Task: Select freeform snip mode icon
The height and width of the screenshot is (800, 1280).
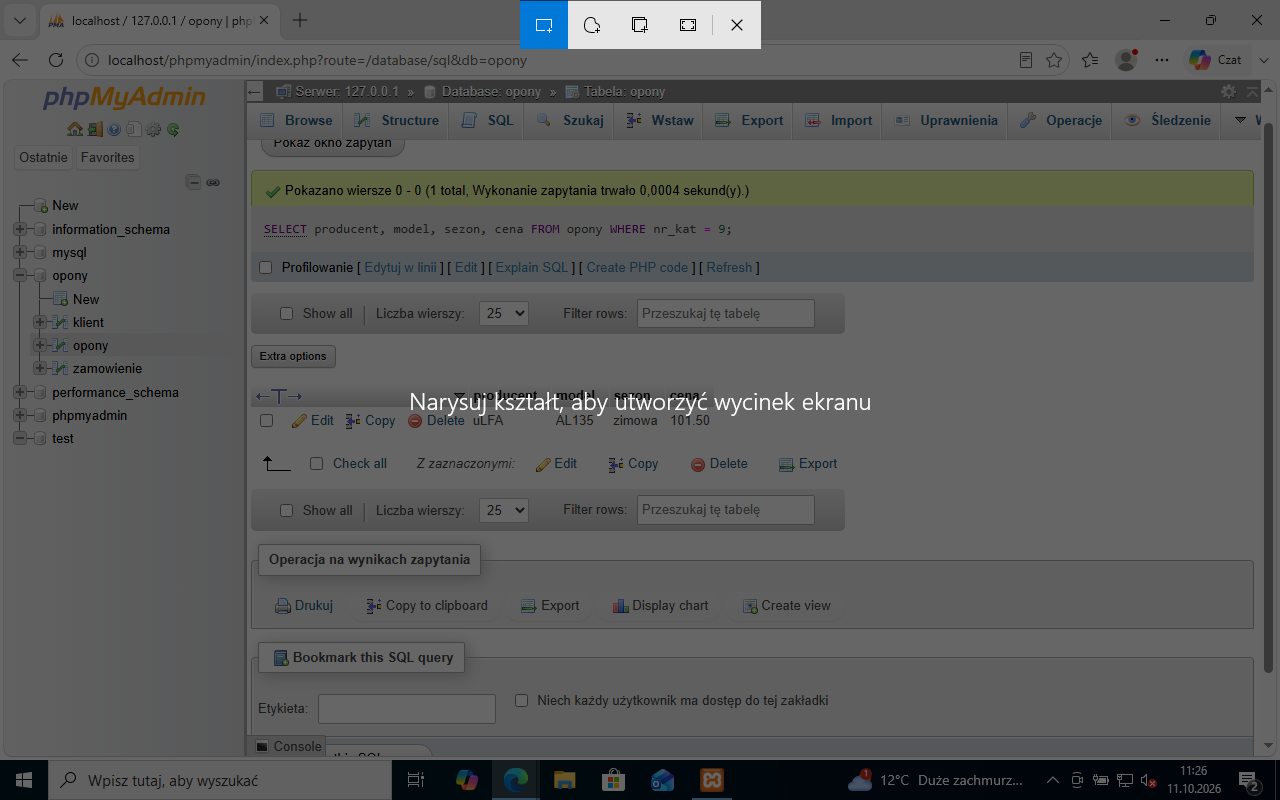Action: [592, 25]
